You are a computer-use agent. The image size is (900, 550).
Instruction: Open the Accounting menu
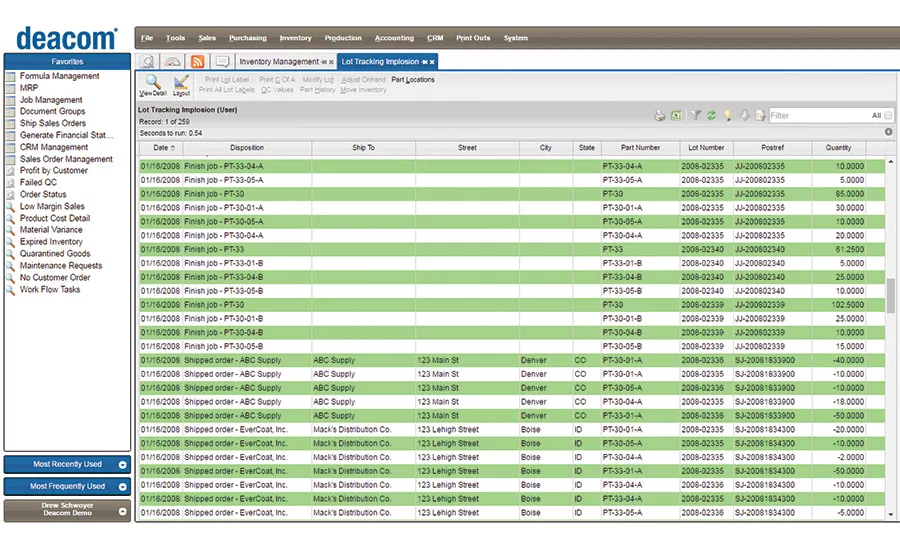(x=394, y=38)
